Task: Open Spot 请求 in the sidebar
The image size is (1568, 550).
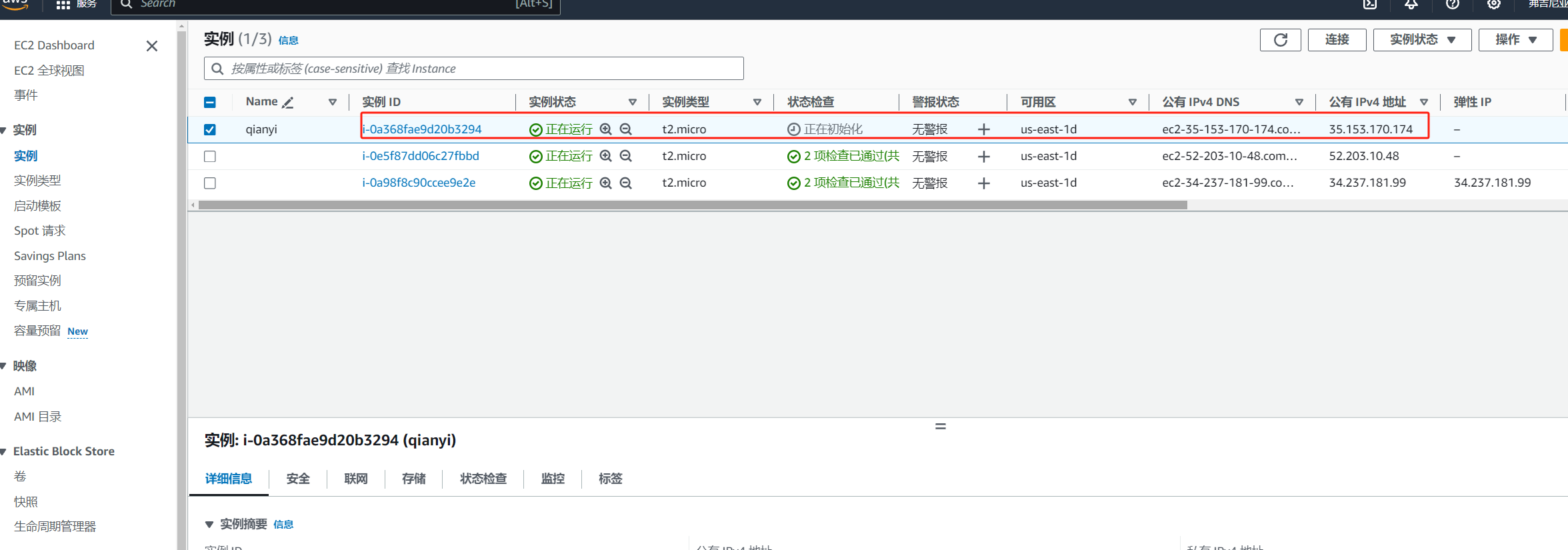Action: (40, 231)
